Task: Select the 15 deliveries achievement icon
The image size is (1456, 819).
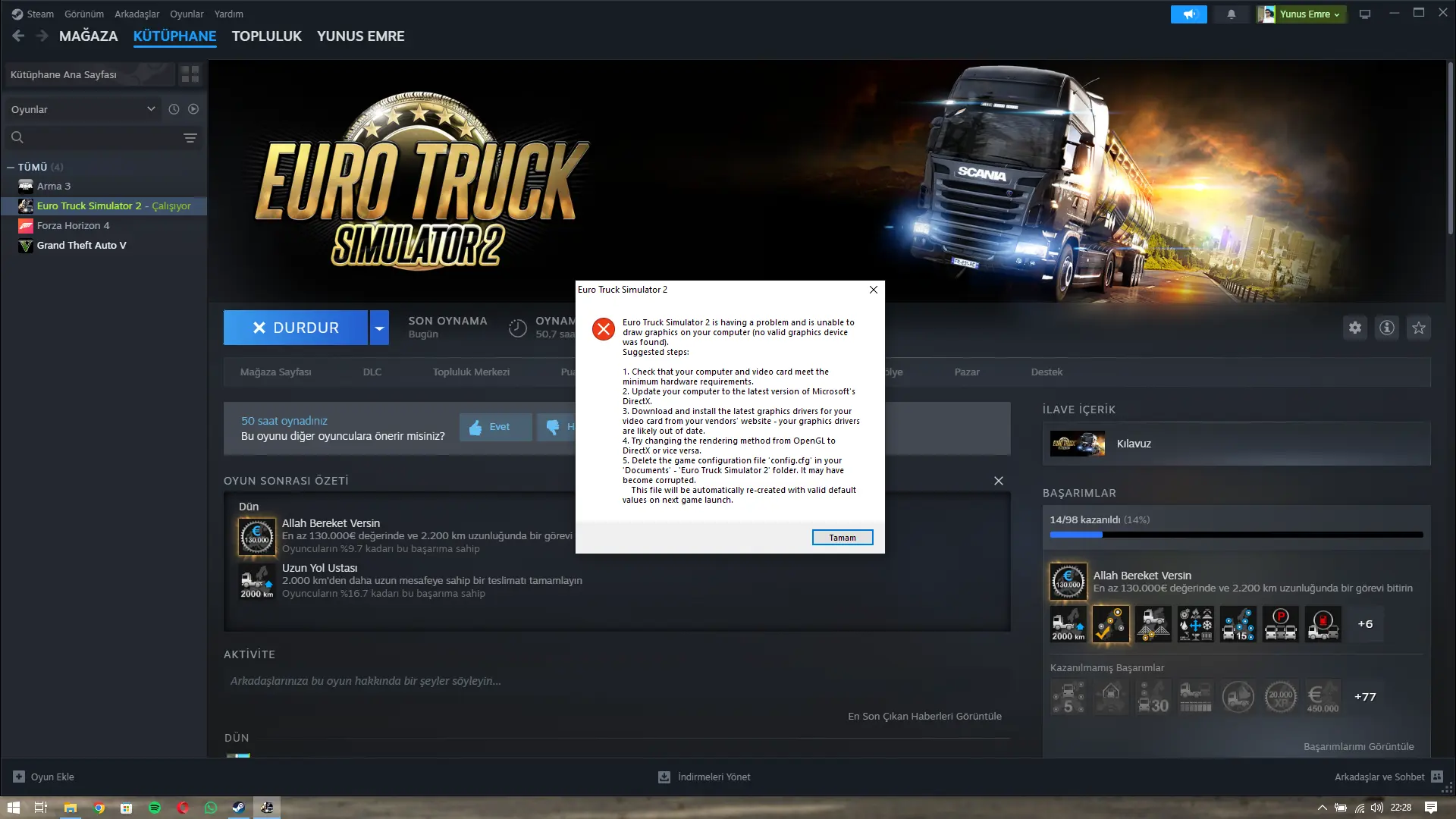Action: [x=1238, y=624]
